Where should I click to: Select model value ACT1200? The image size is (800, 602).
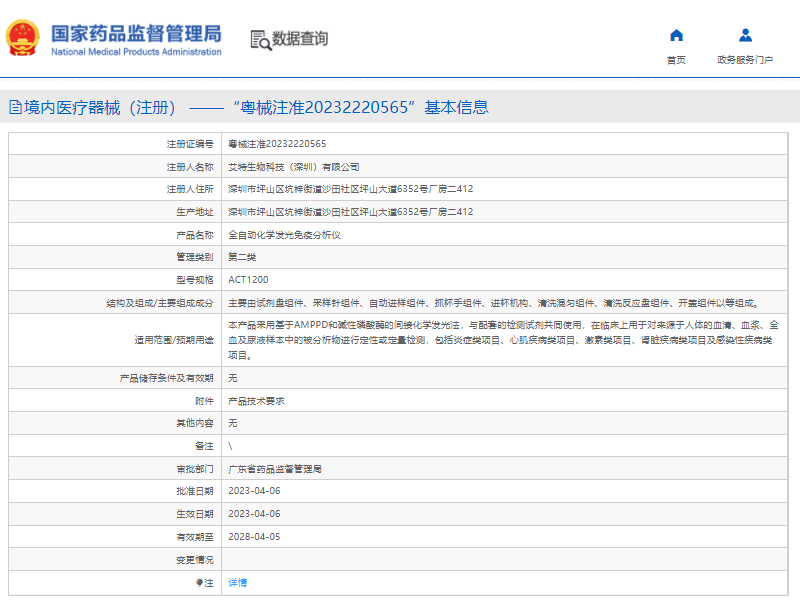pyautogui.click(x=248, y=280)
